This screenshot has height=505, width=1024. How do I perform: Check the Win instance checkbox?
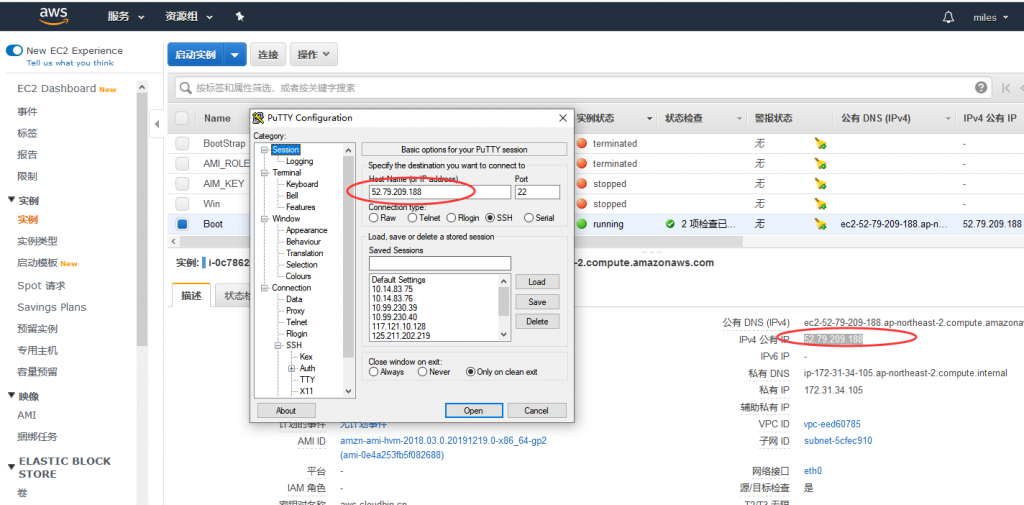[x=182, y=204]
